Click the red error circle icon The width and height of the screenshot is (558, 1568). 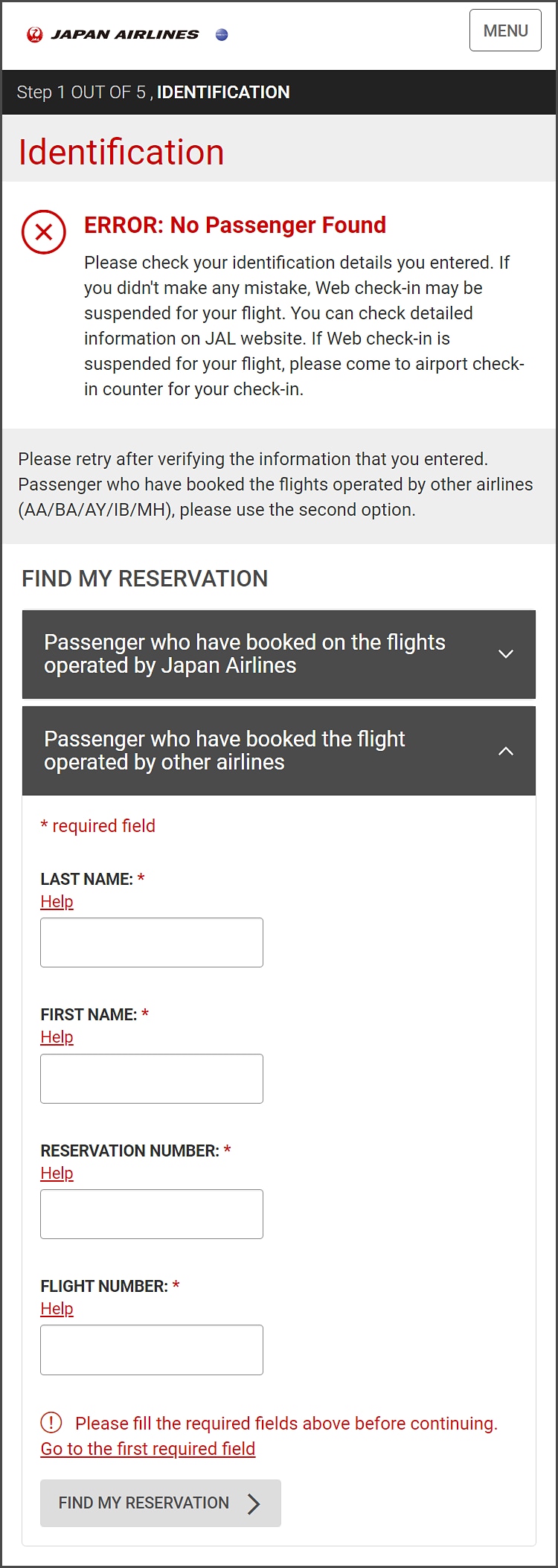(x=45, y=231)
